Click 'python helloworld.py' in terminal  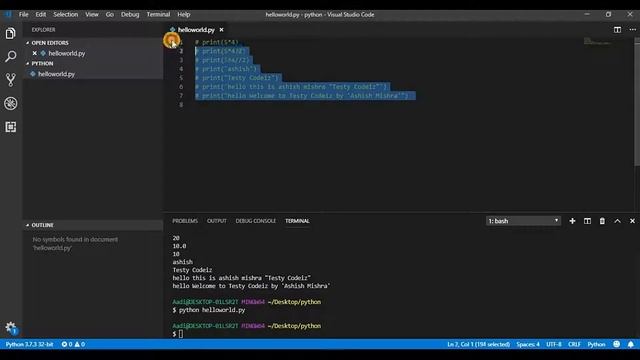click(x=212, y=310)
